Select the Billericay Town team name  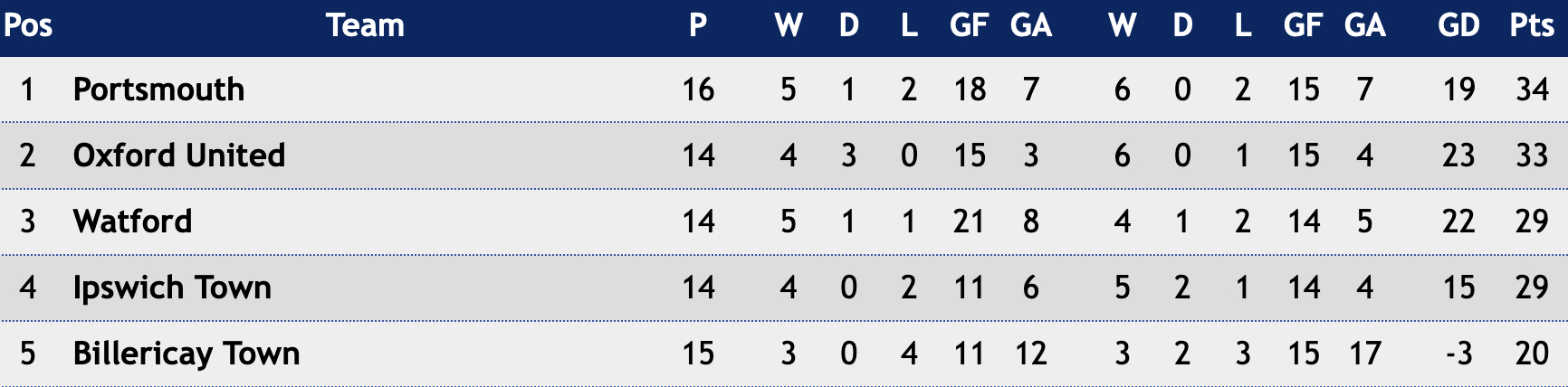(186, 354)
